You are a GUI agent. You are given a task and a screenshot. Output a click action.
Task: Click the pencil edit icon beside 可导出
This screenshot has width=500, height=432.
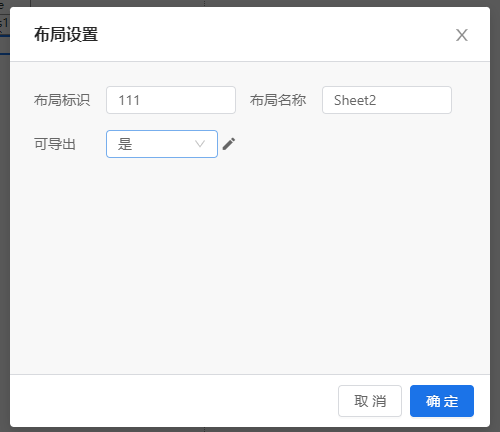click(x=229, y=144)
